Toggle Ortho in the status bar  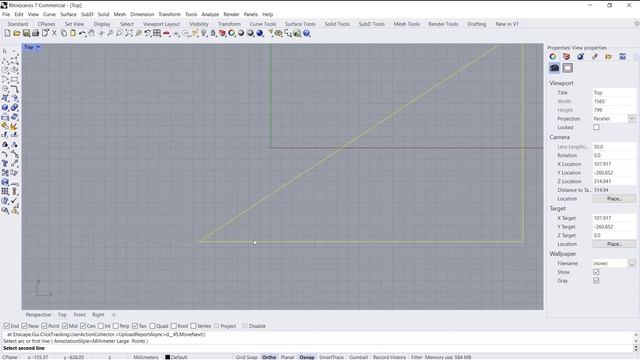[269, 357]
